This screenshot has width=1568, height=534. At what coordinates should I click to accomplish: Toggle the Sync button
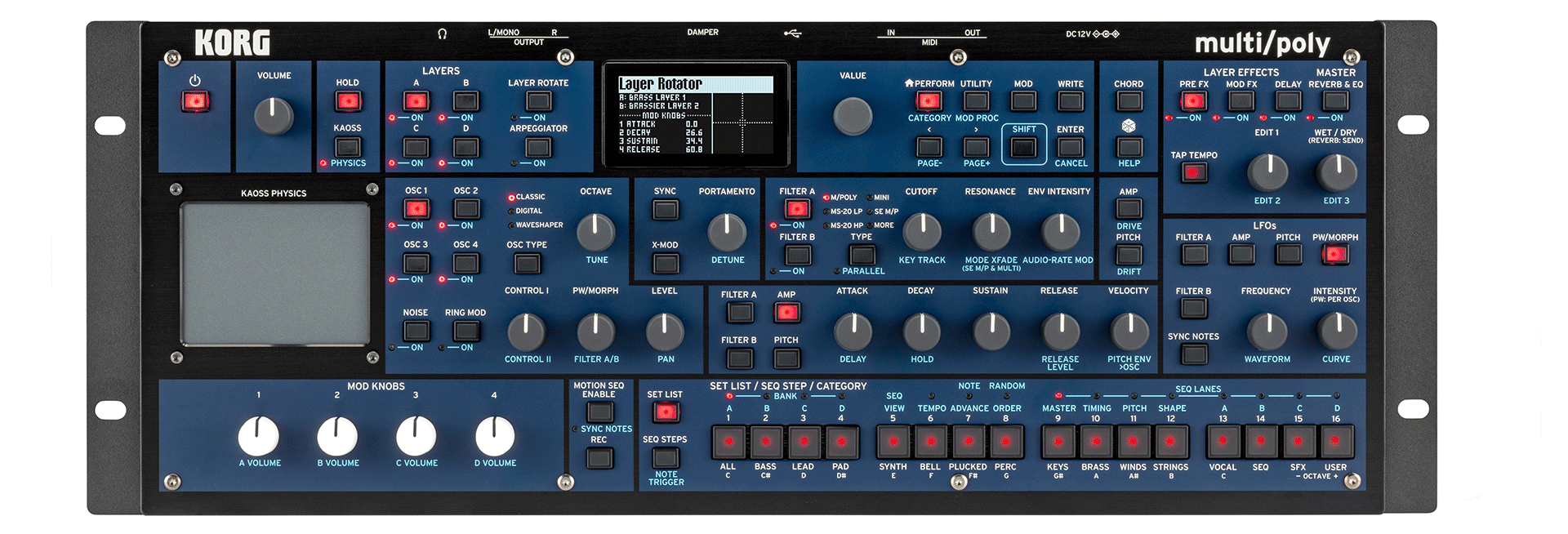(666, 209)
